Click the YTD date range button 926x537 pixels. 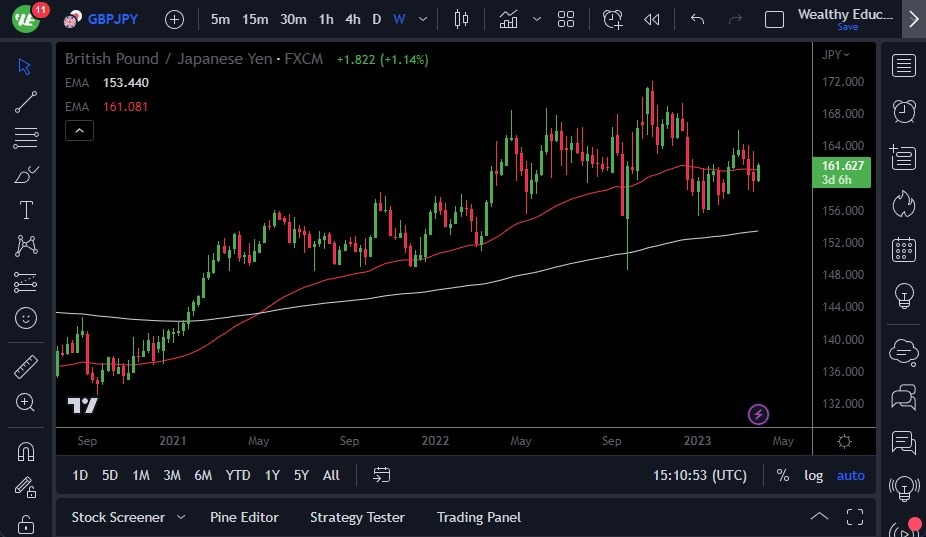[x=238, y=475]
